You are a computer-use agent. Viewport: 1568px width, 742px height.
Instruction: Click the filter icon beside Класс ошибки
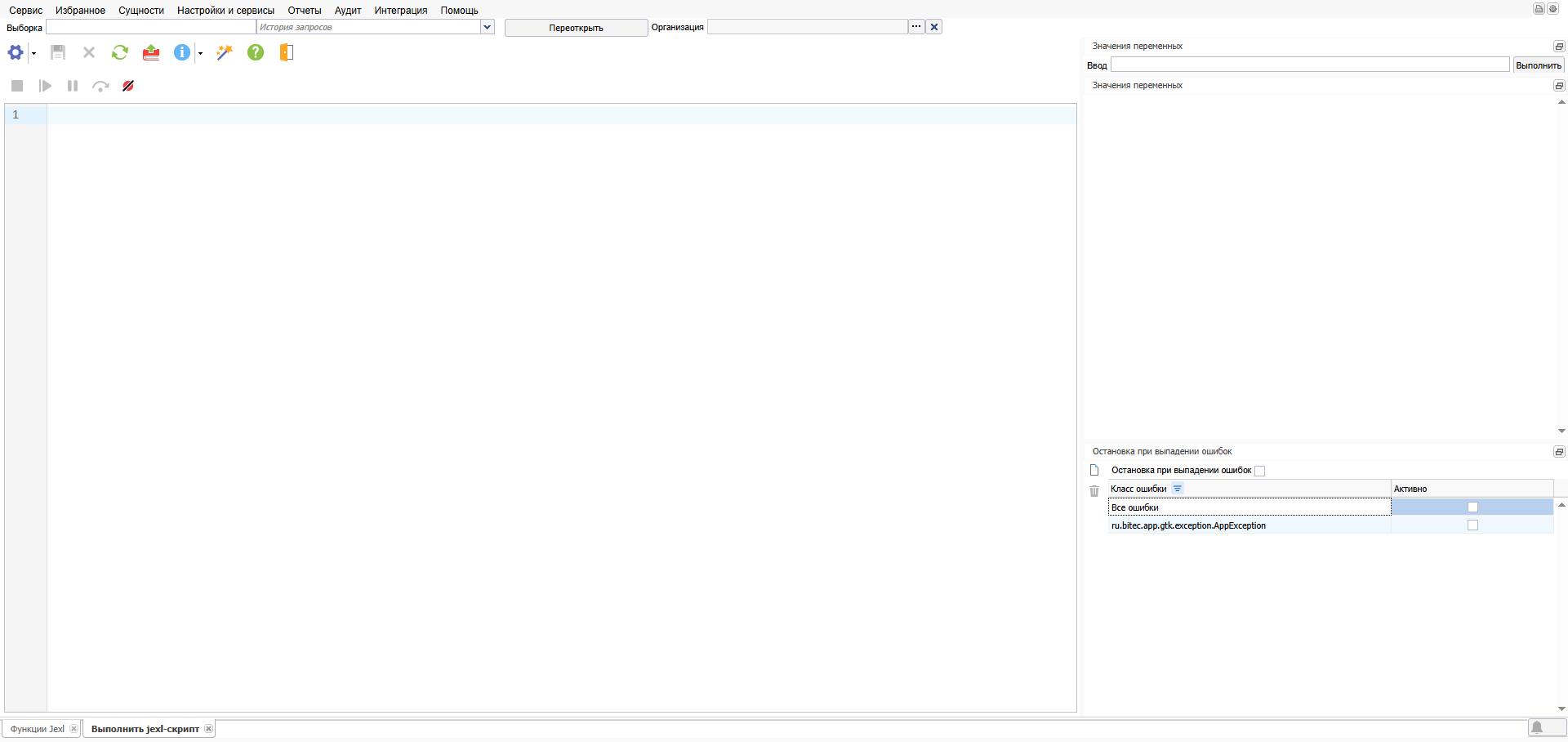pos(1177,489)
